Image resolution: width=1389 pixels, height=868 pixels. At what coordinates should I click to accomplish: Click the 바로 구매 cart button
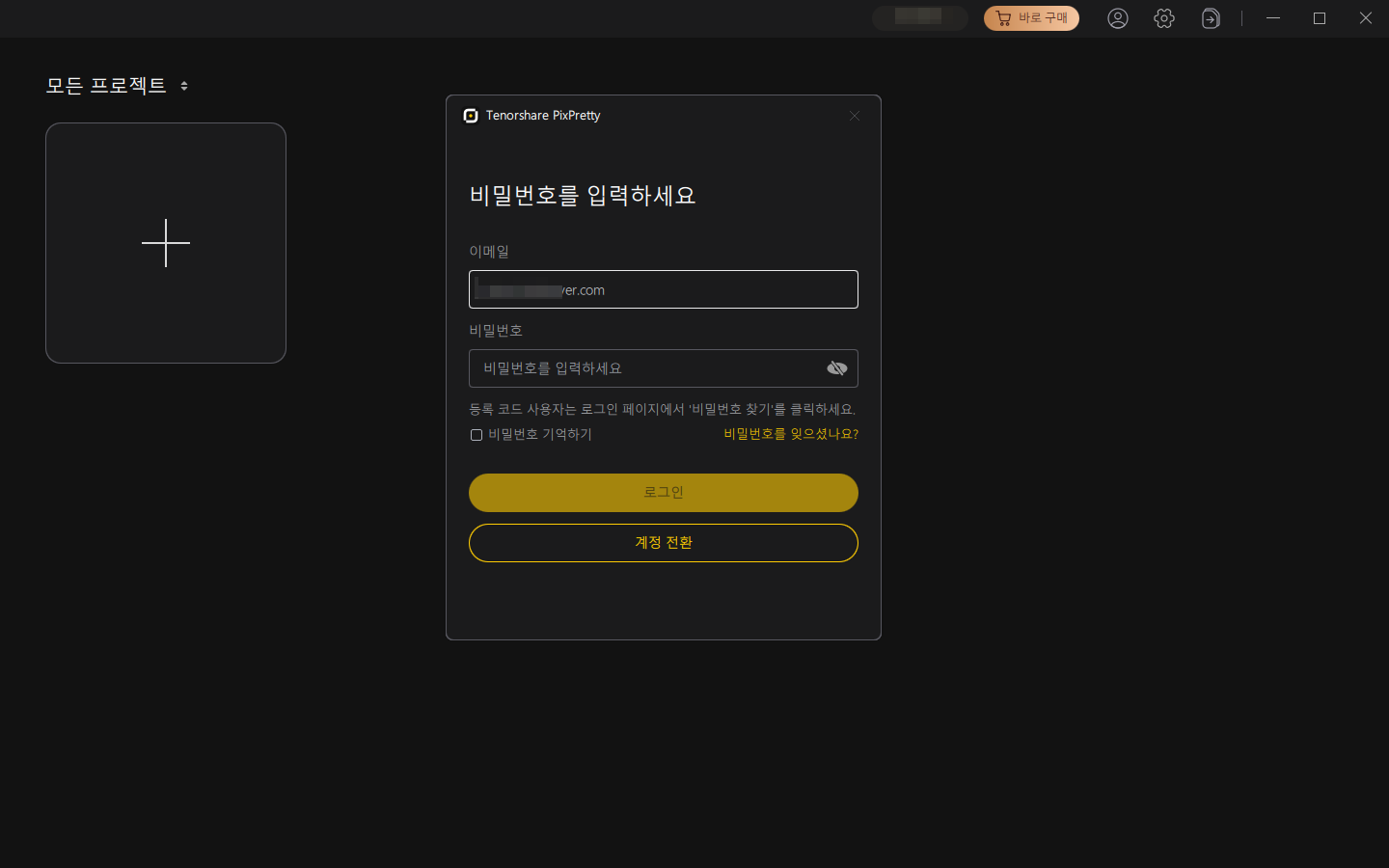(x=1031, y=18)
